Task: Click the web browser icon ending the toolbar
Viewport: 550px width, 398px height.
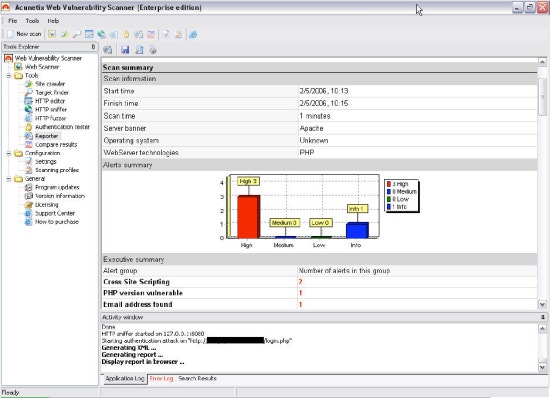Action: tap(193, 34)
